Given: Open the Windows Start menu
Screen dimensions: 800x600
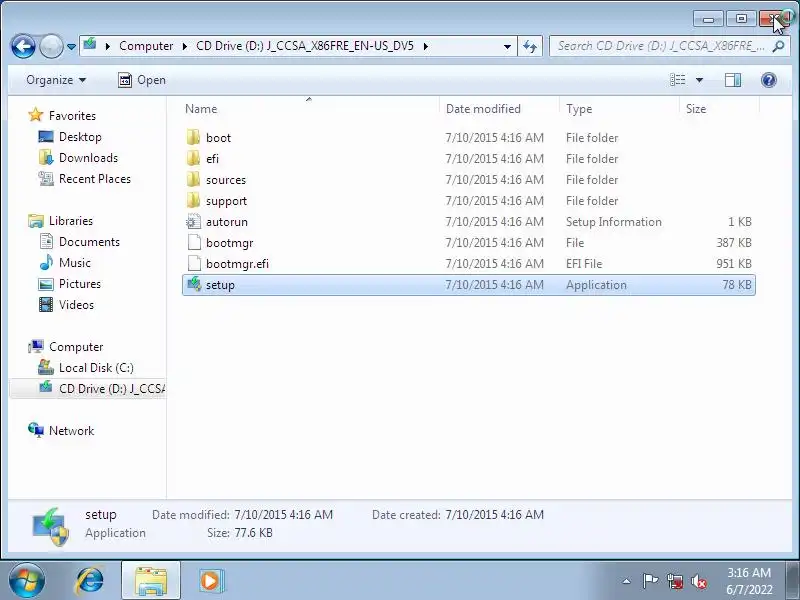Looking at the screenshot, I should point(27,581).
